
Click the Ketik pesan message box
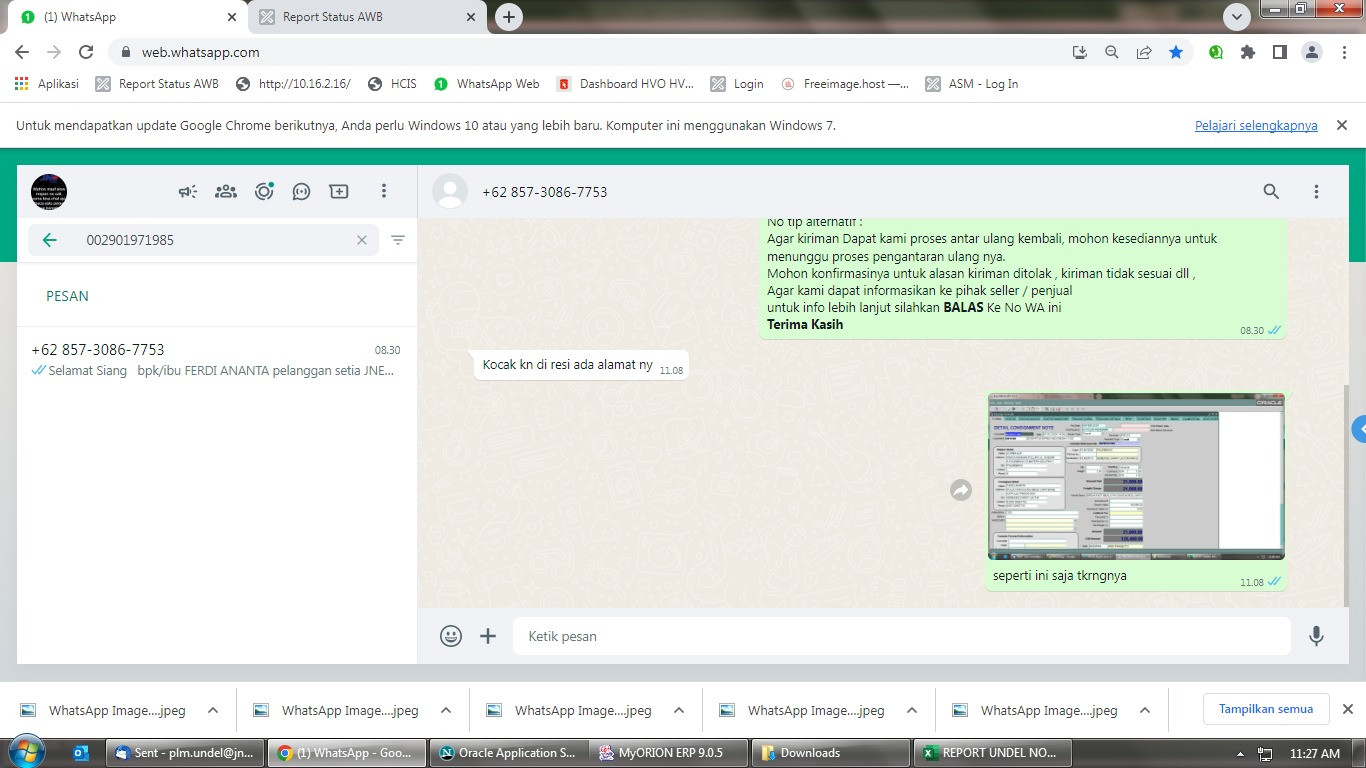[x=902, y=636]
